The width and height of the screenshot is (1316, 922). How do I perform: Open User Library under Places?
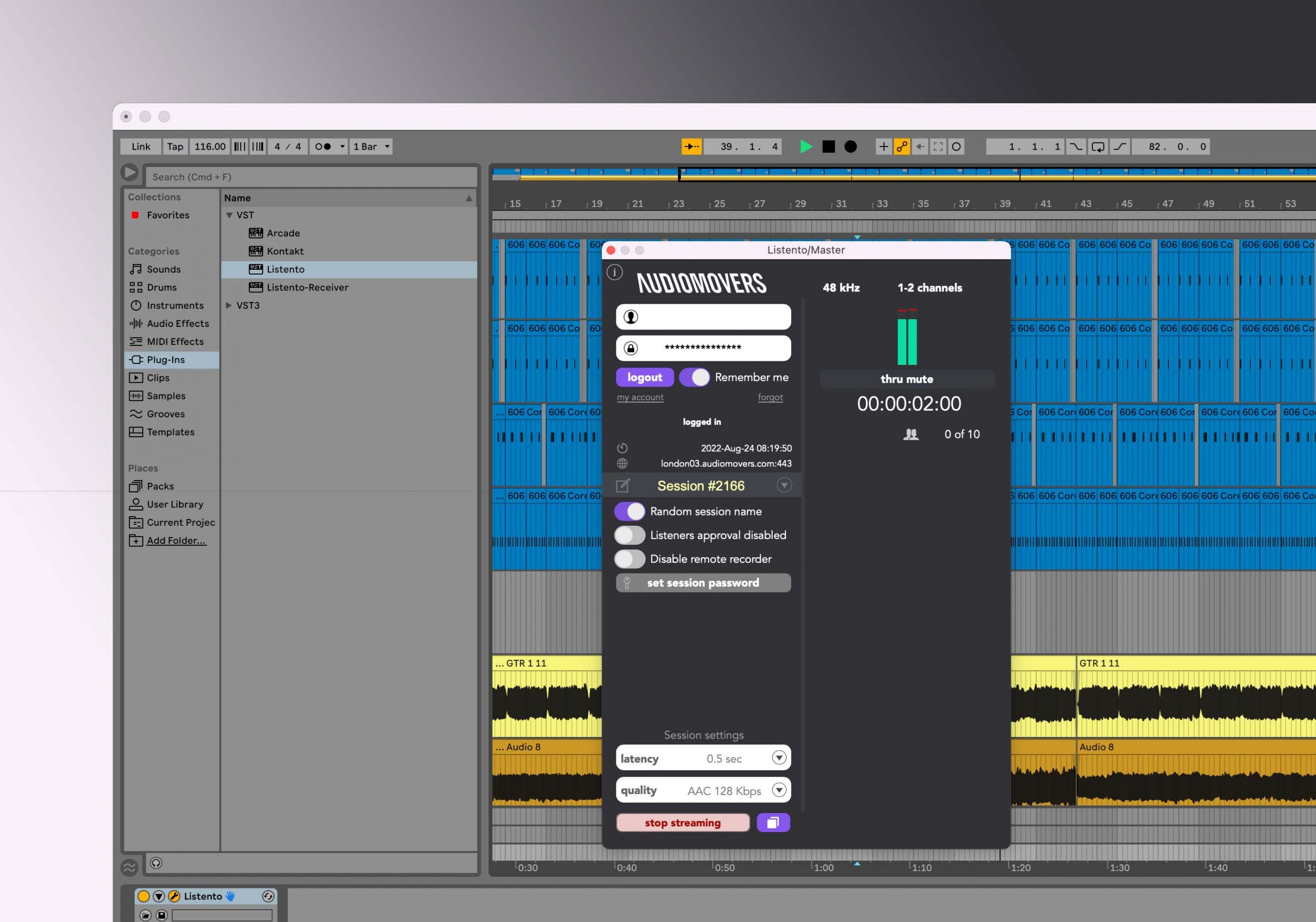pos(175,504)
